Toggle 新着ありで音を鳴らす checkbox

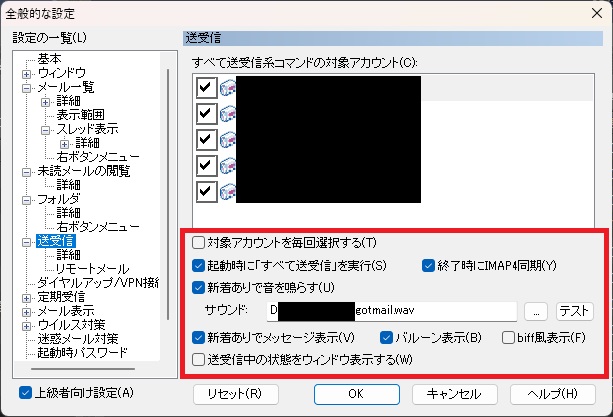click(198, 288)
